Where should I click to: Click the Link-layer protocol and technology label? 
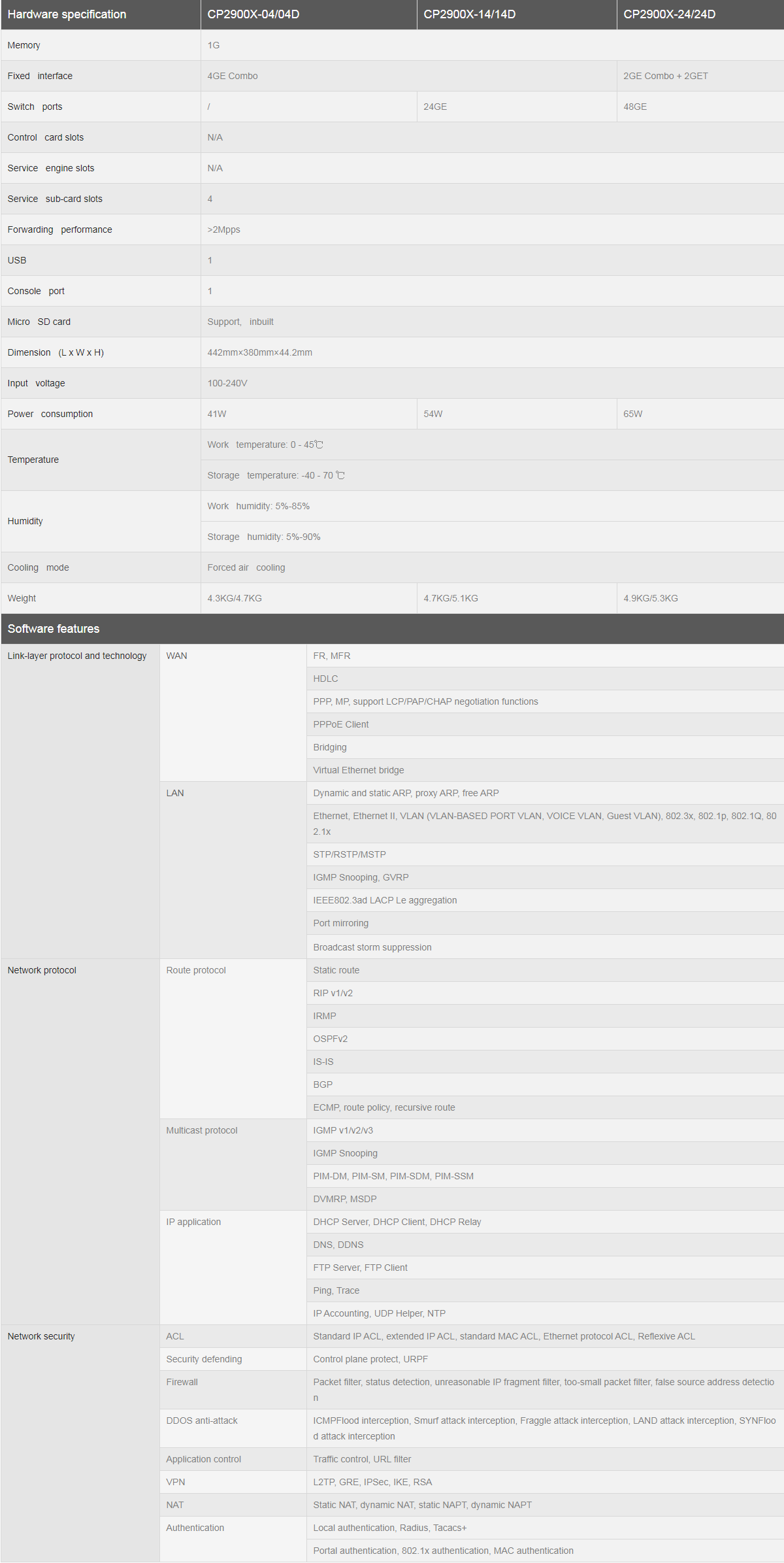pos(77,656)
